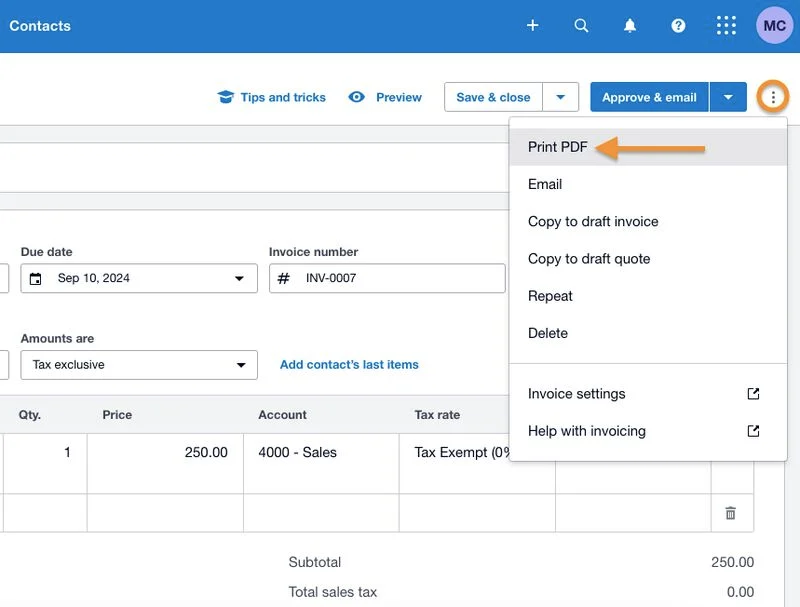The width and height of the screenshot is (800, 607).
Task: Choose Delete in the menu
Action: pos(648,333)
